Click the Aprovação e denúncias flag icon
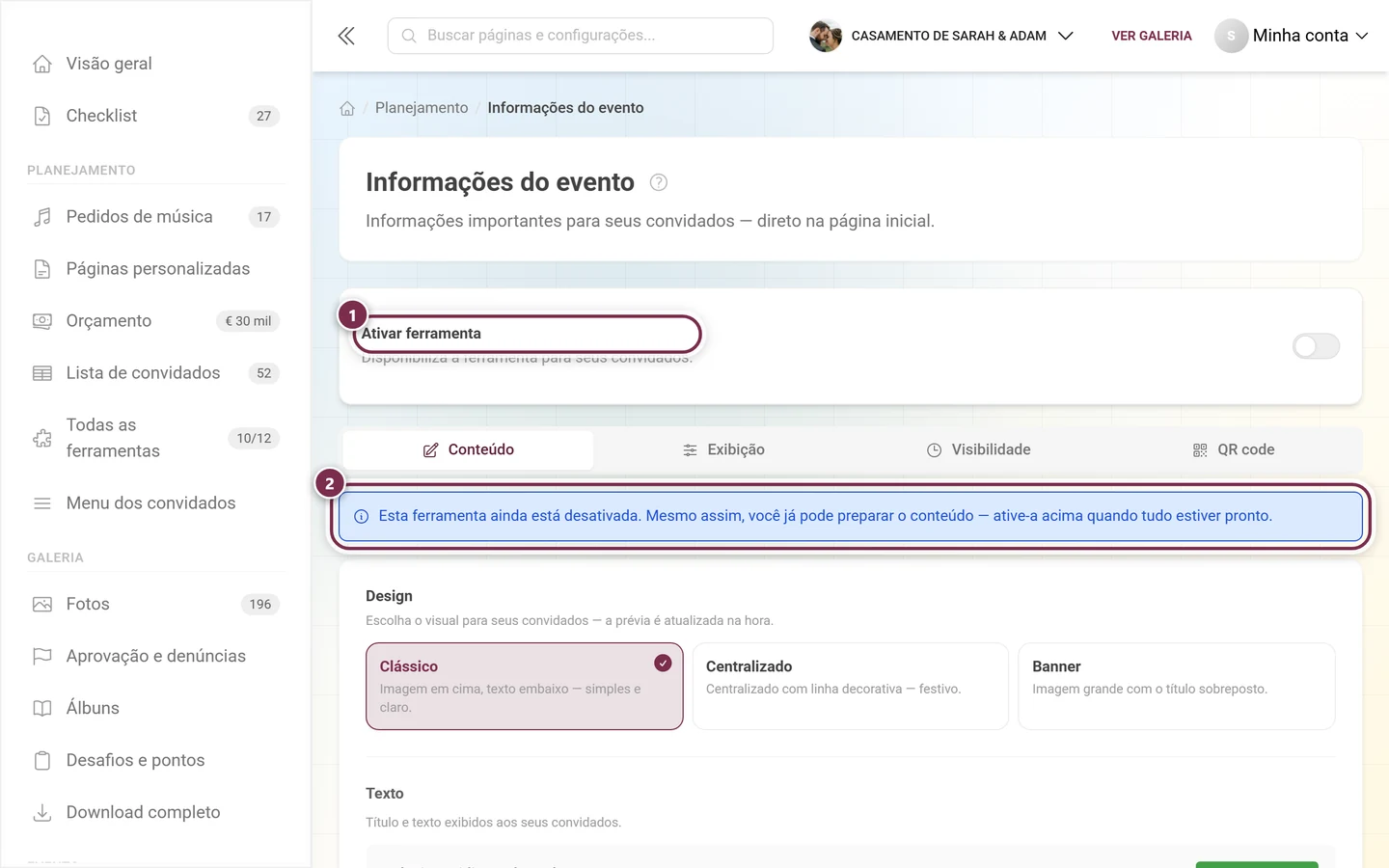1389x868 pixels. pyautogui.click(x=42, y=657)
